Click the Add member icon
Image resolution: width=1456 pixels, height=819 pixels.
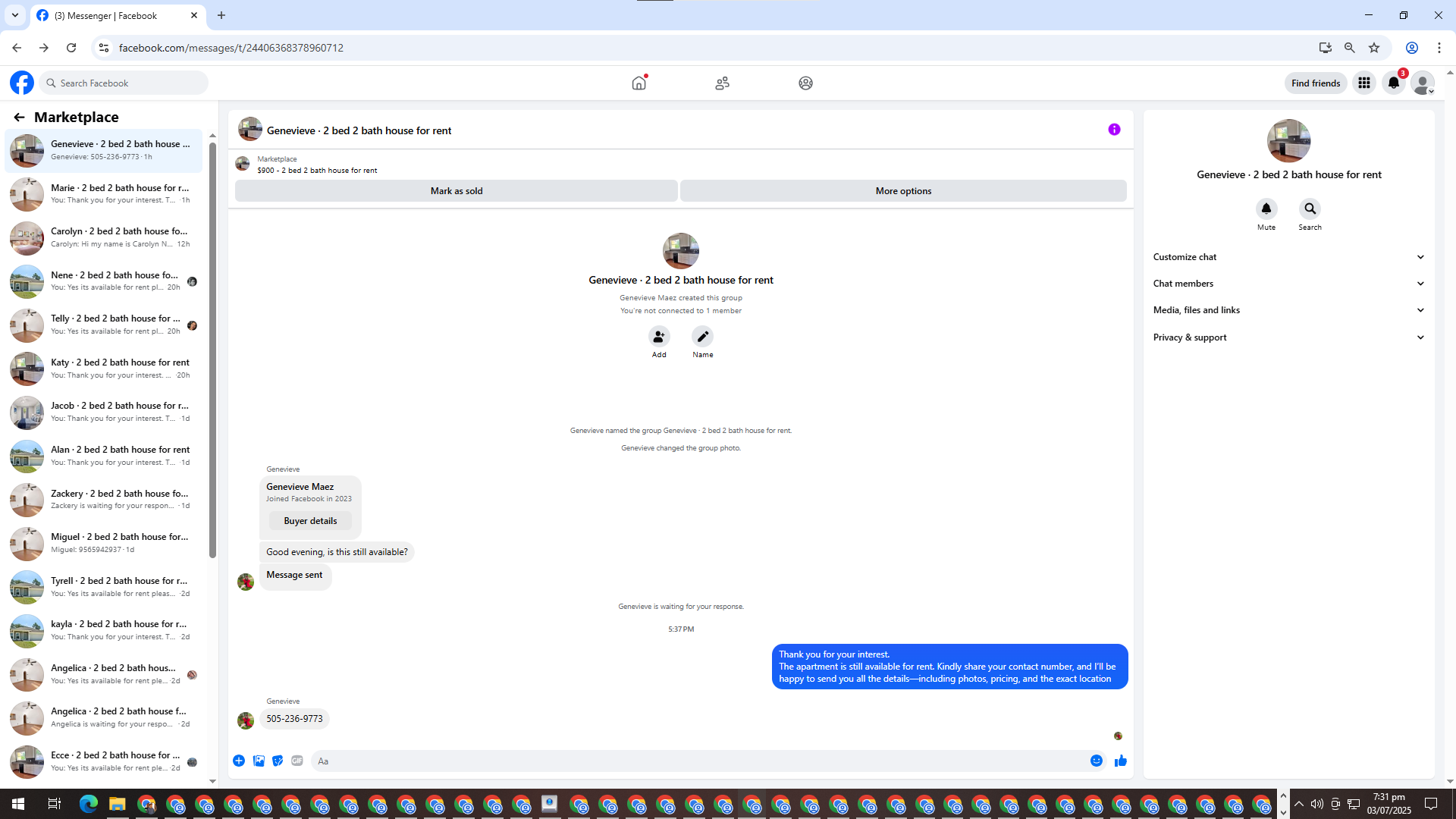click(658, 337)
